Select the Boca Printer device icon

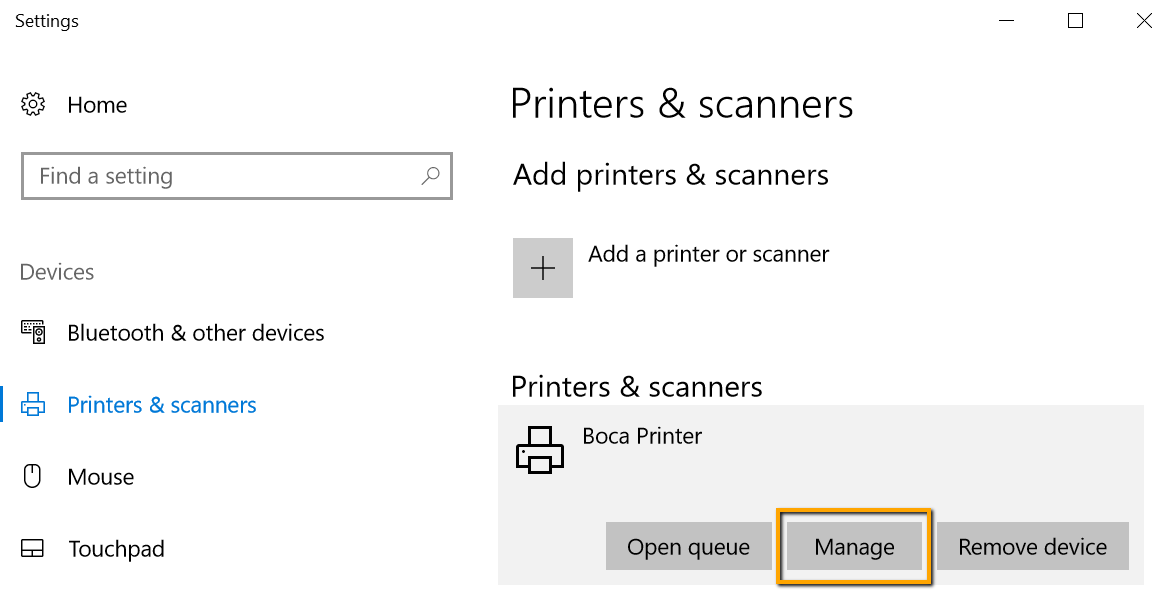tap(540, 450)
